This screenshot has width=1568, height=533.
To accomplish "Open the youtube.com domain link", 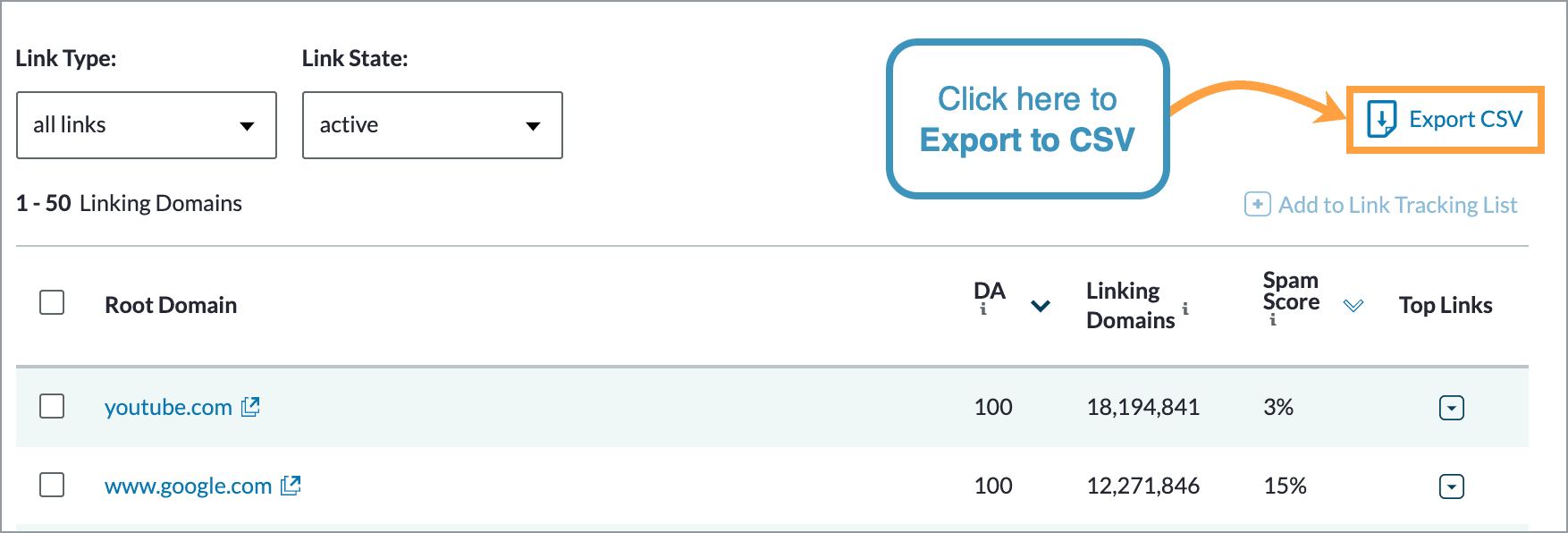I will click(x=166, y=407).
